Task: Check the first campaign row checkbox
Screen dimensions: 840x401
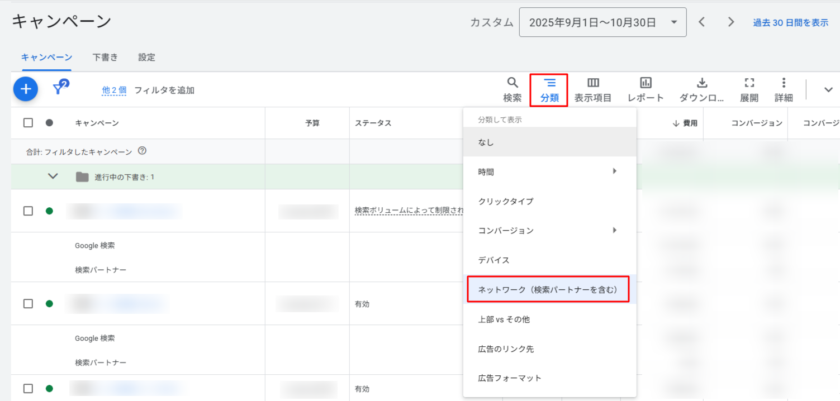Action: (28, 211)
